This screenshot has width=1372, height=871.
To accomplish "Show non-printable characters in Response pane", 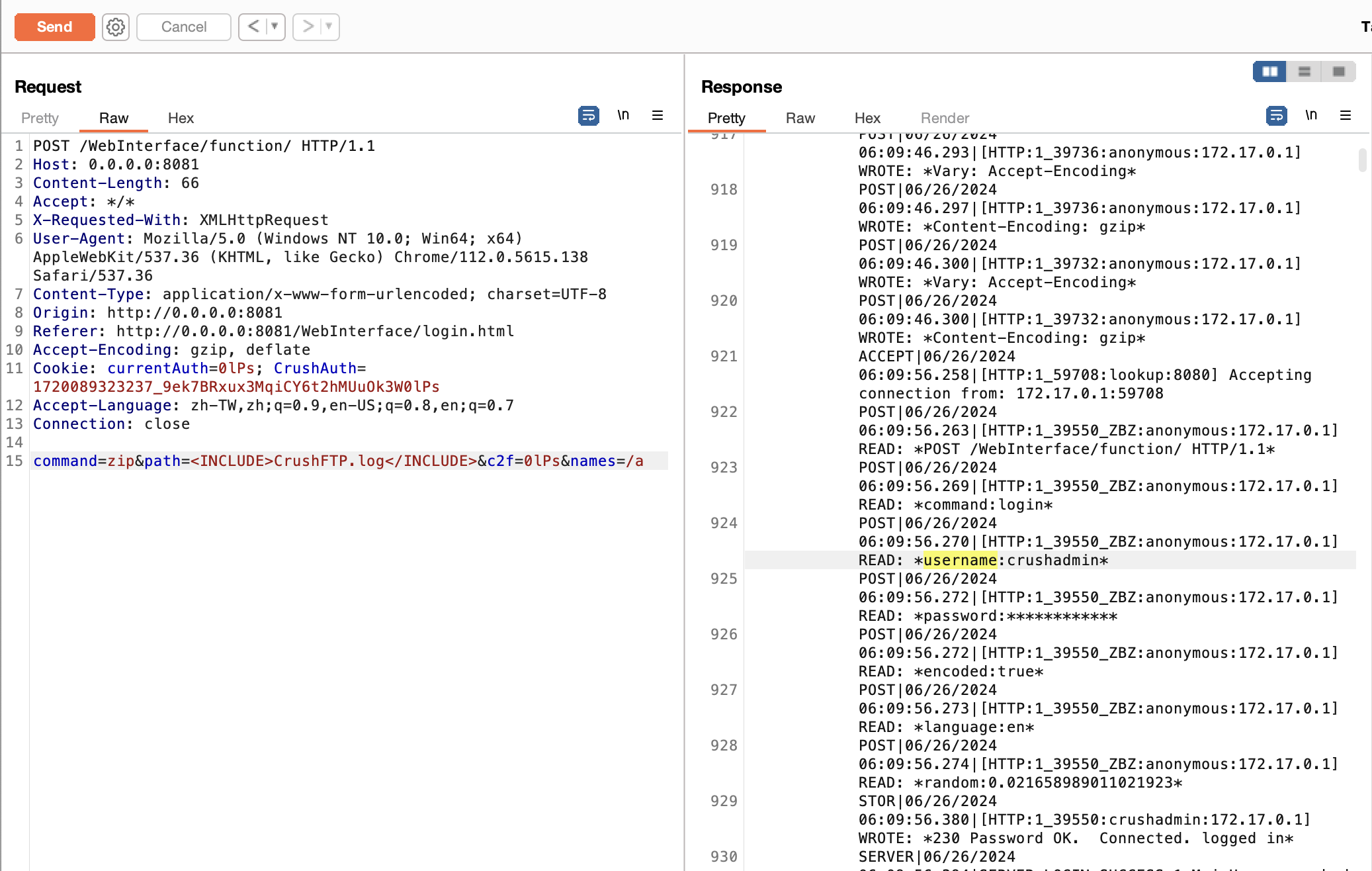I will point(1311,116).
